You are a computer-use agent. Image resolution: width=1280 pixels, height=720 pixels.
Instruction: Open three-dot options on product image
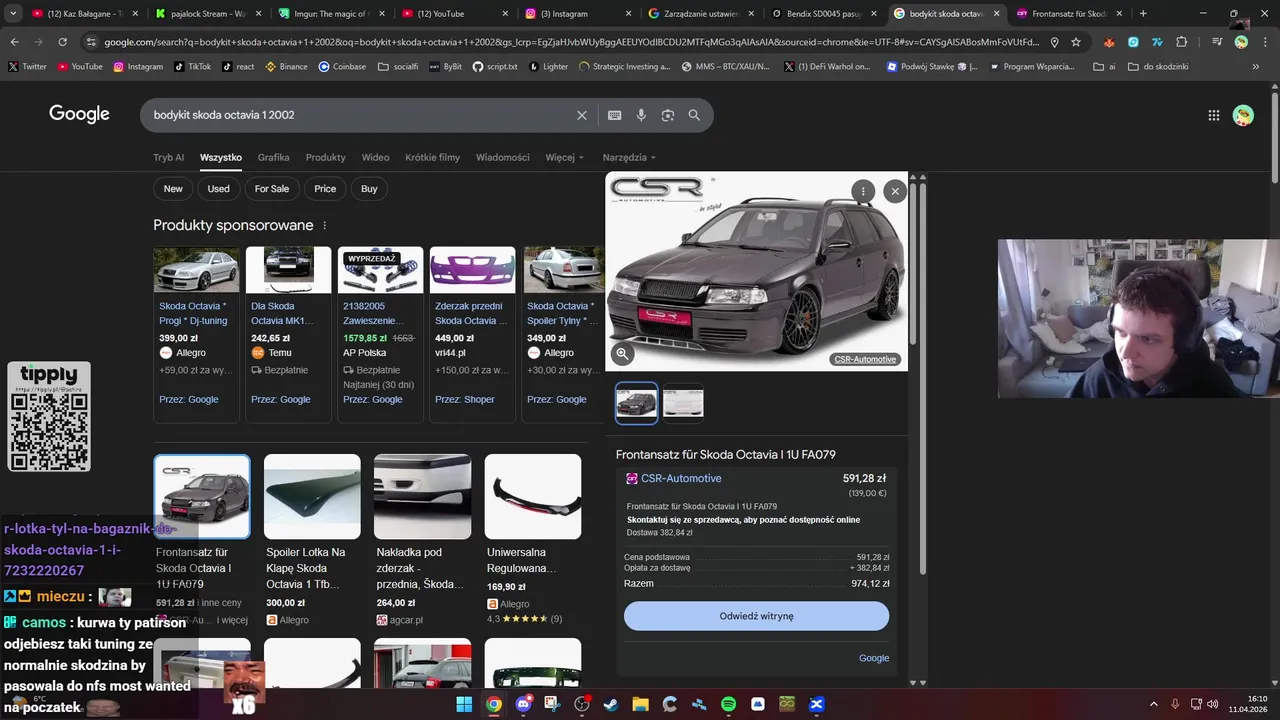click(863, 191)
